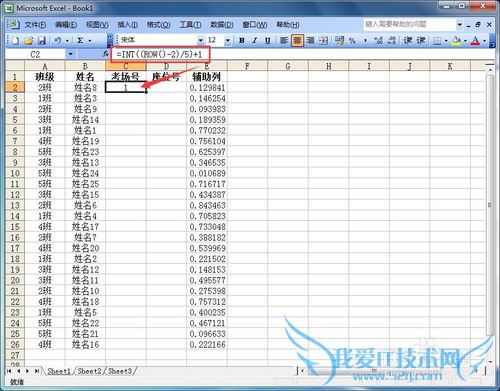The width and height of the screenshot is (500, 391).
Task: Select the 辅助列 header cell
Action: 207,77
